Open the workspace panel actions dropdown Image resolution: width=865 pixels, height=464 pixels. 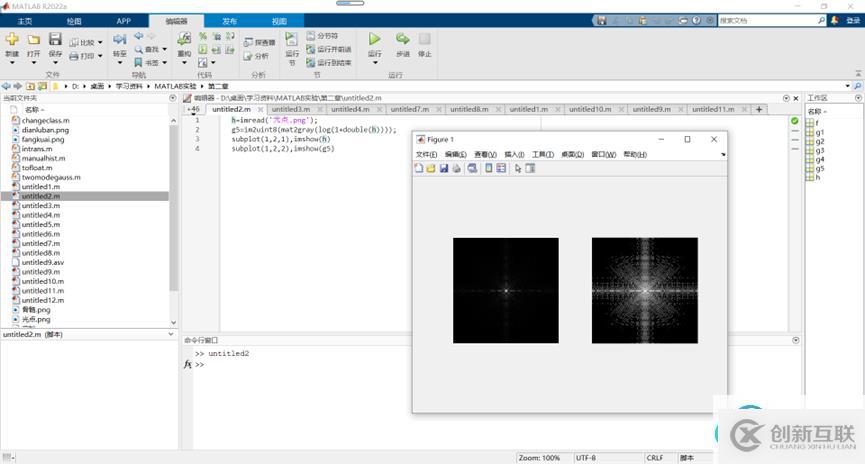858,98
